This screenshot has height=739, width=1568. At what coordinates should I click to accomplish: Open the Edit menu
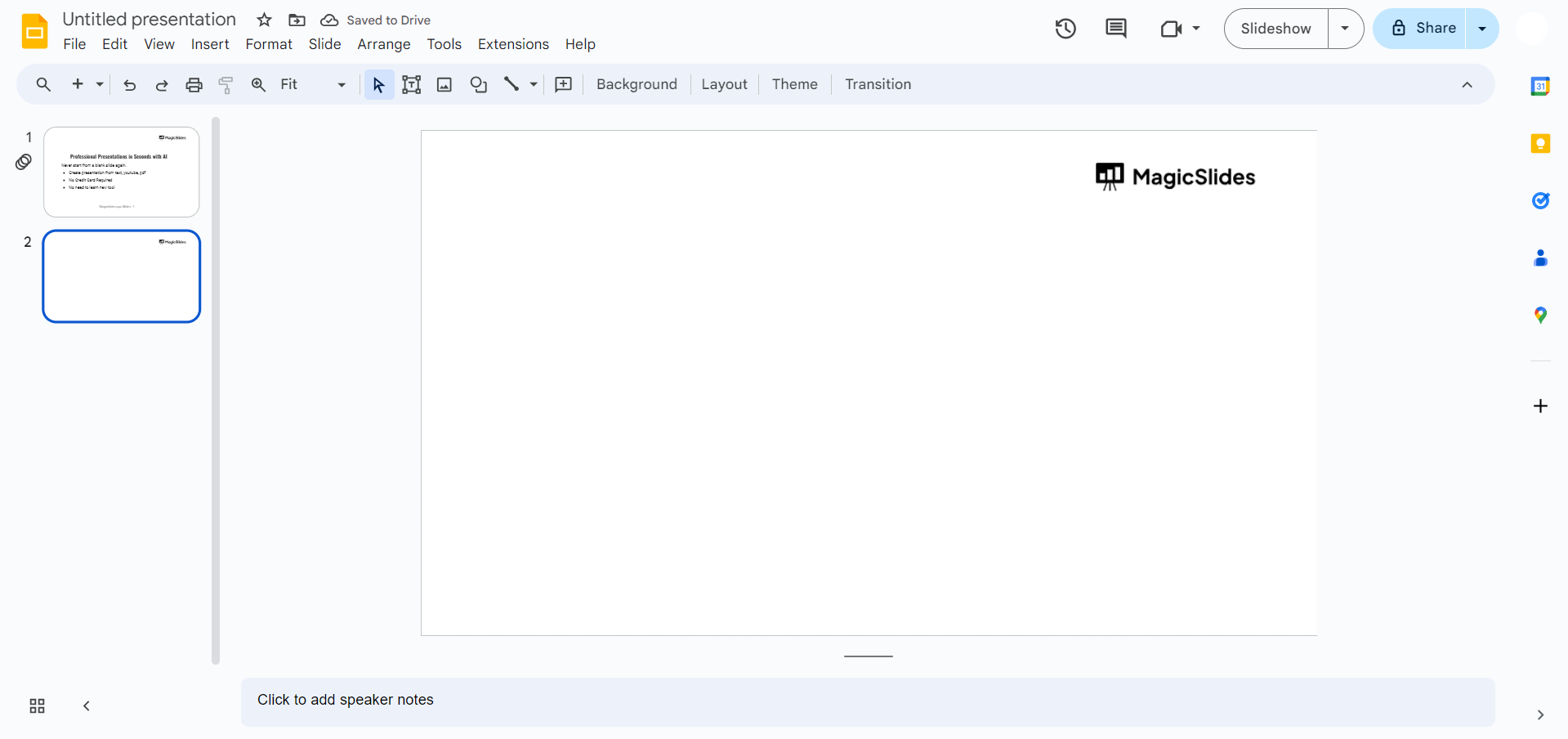(114, 44)
